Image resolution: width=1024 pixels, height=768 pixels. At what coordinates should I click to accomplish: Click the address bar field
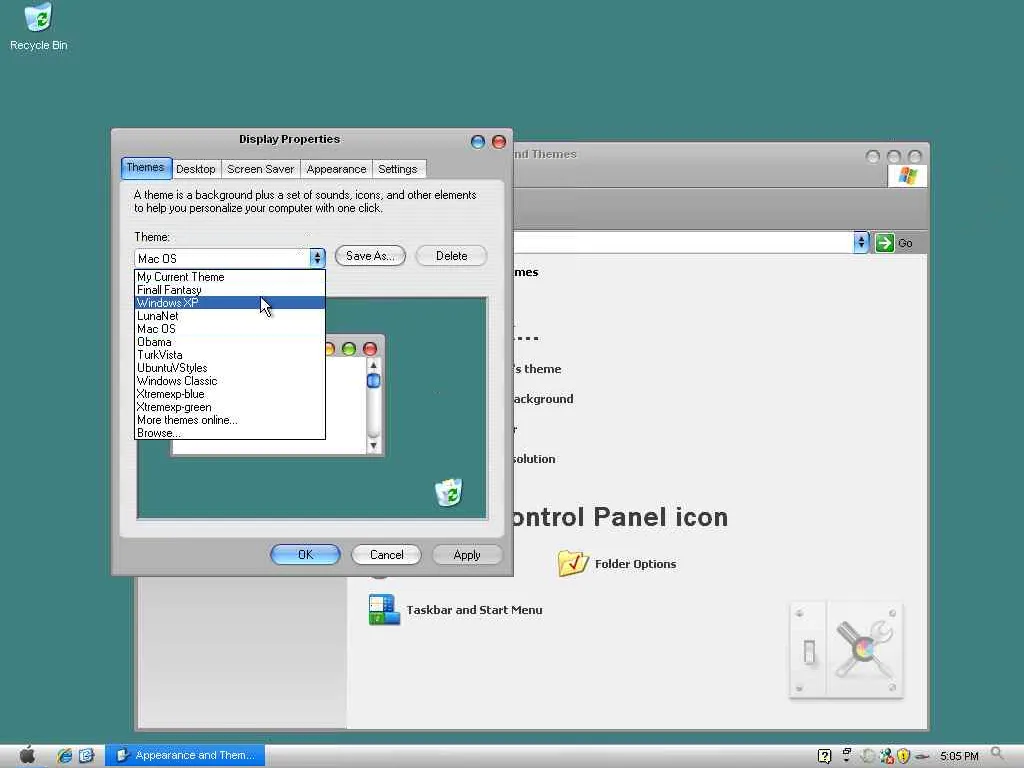coord(682,243)
